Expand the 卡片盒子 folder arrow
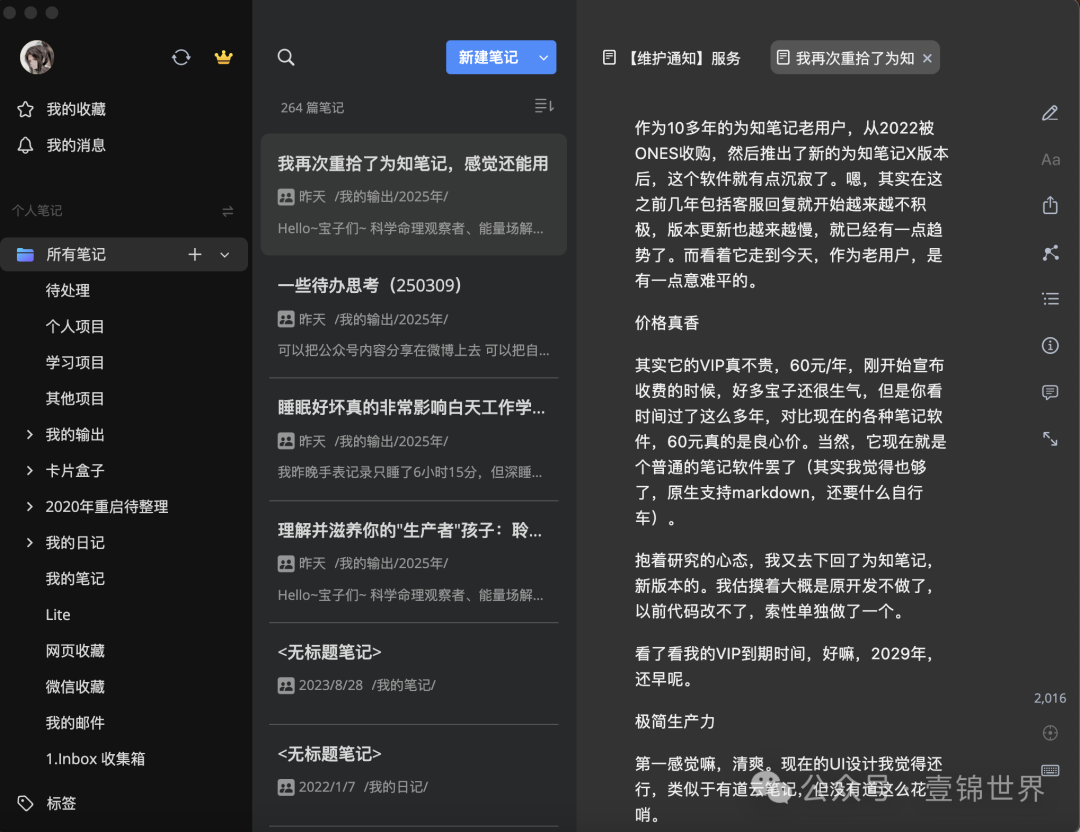The image size is (1080, 832). (x=29, y=470)
